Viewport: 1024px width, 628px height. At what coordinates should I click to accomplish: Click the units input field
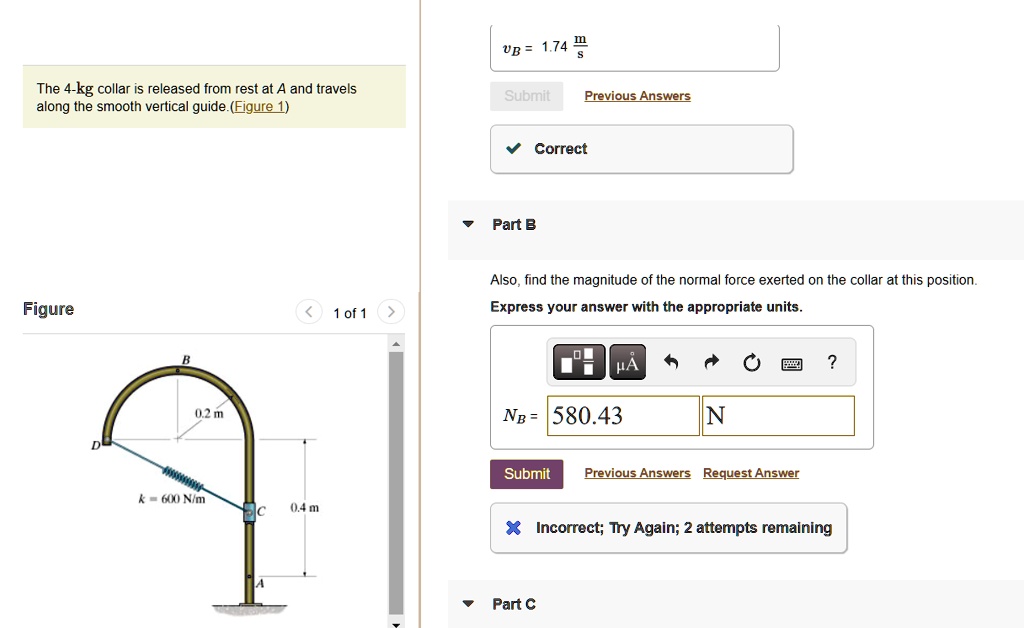coord(779,416)
